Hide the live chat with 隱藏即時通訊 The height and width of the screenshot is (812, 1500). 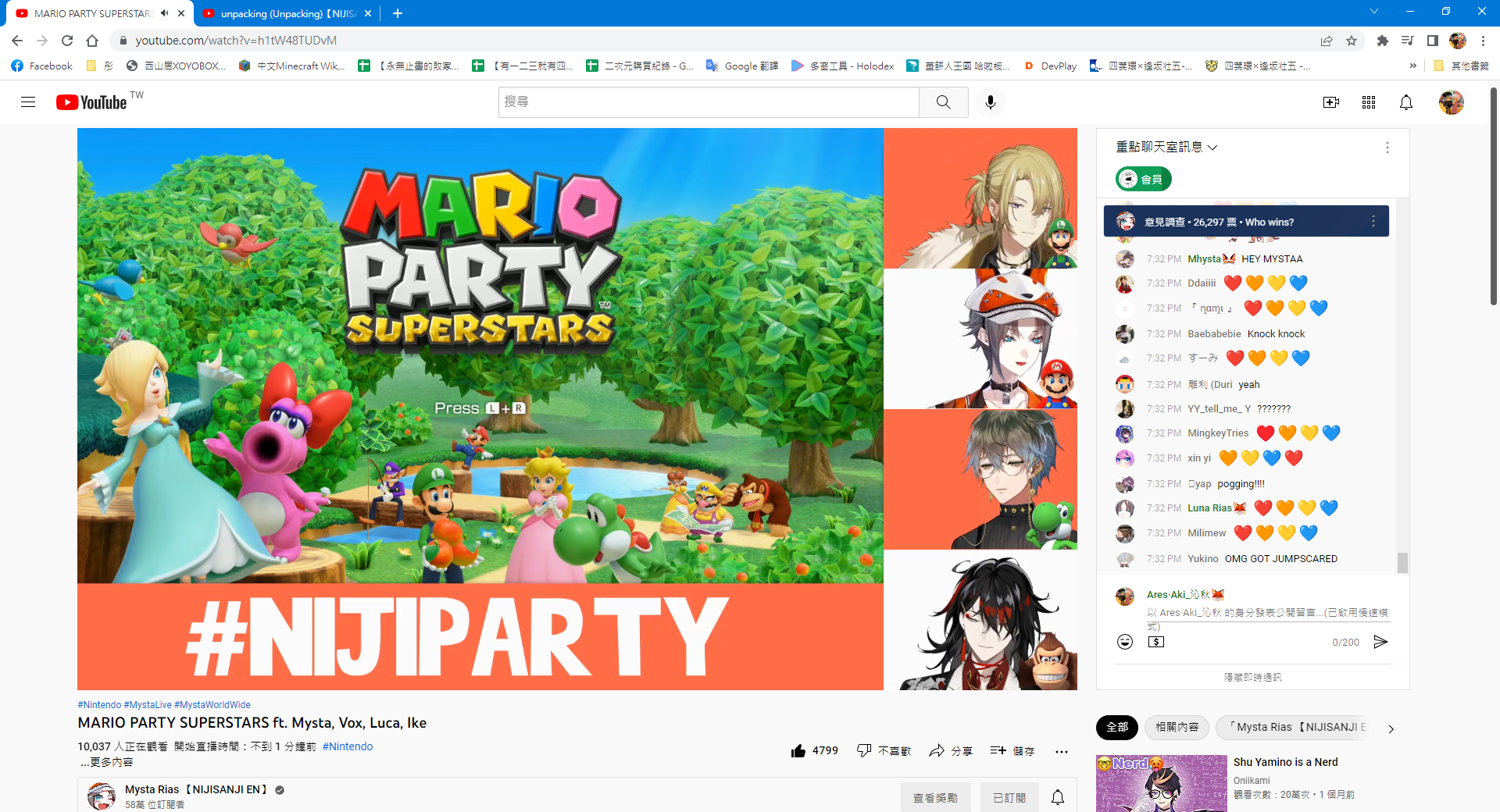coord(1252,677)
